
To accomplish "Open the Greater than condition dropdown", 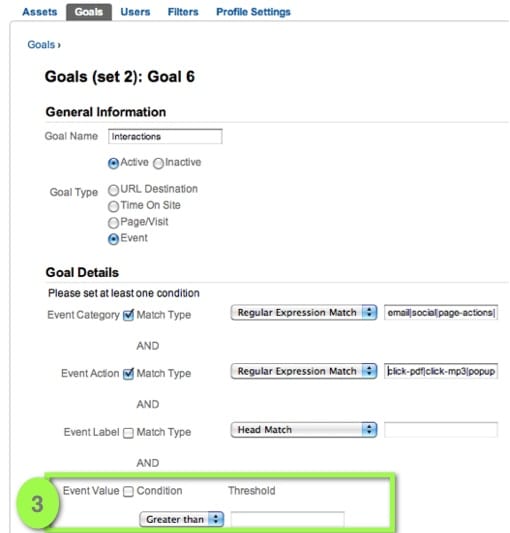I will (x=182, y=519).
